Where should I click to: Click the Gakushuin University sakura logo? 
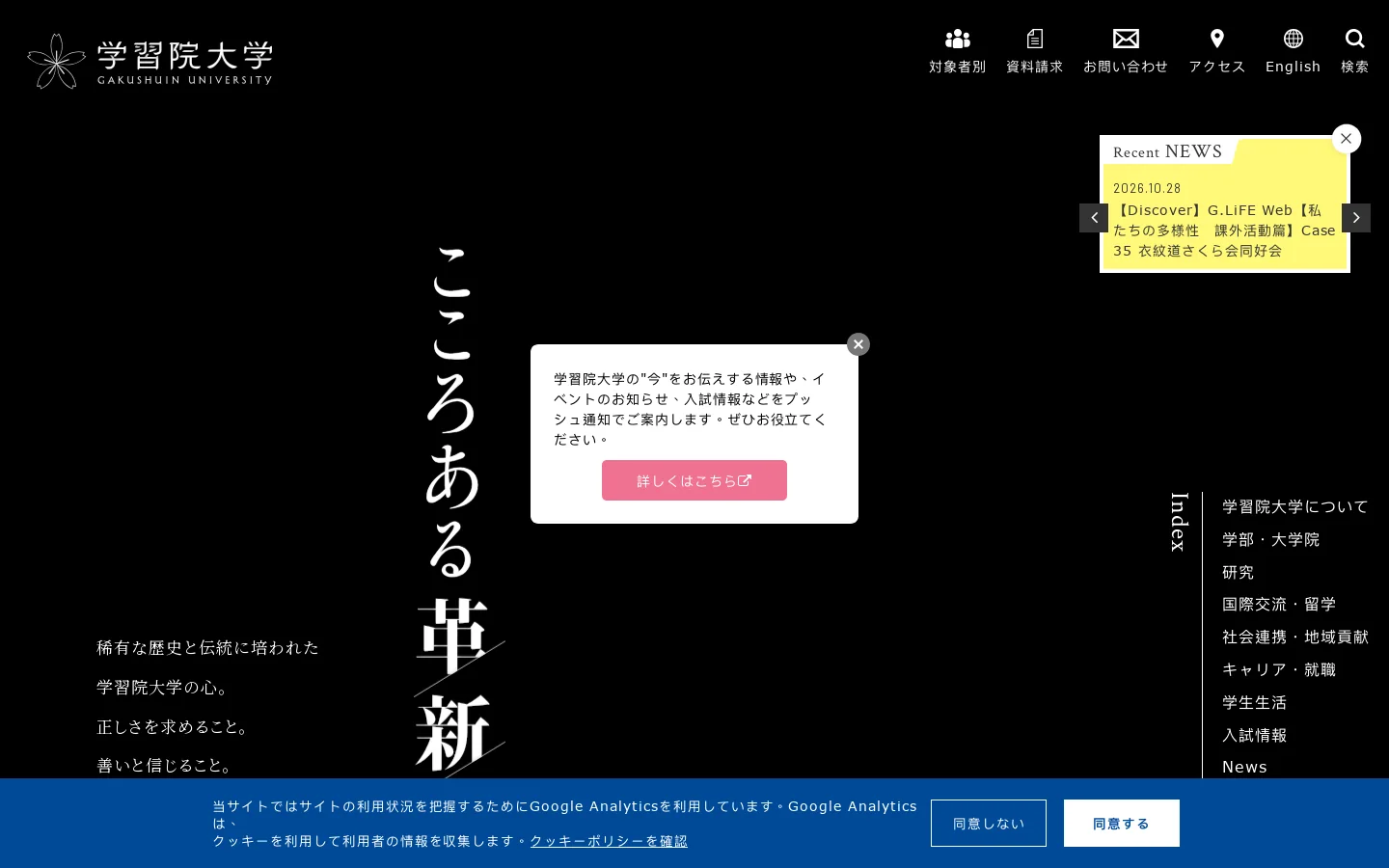tap(150, 61)
